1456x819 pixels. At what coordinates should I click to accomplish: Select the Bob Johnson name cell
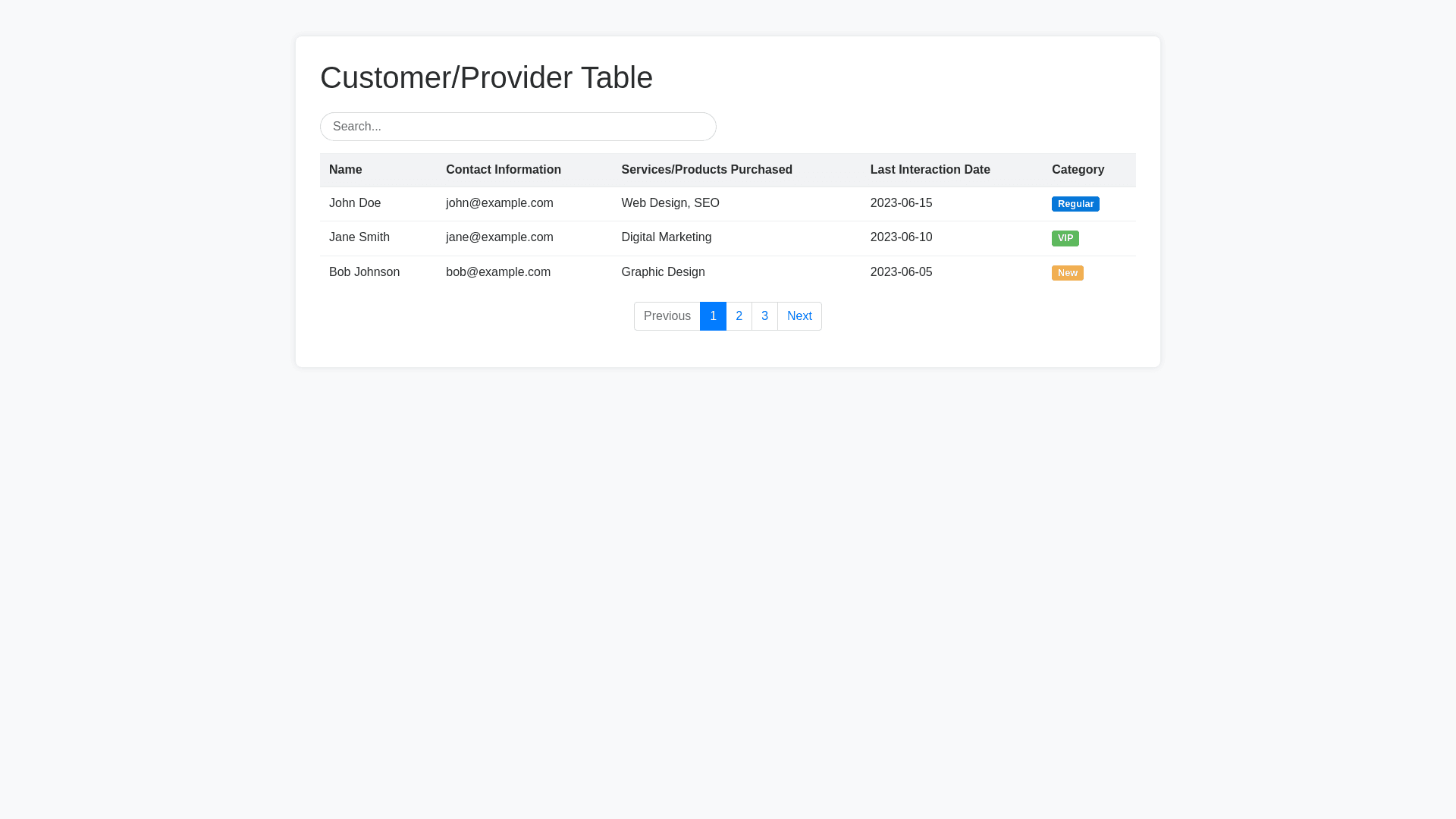click(364, 272)
